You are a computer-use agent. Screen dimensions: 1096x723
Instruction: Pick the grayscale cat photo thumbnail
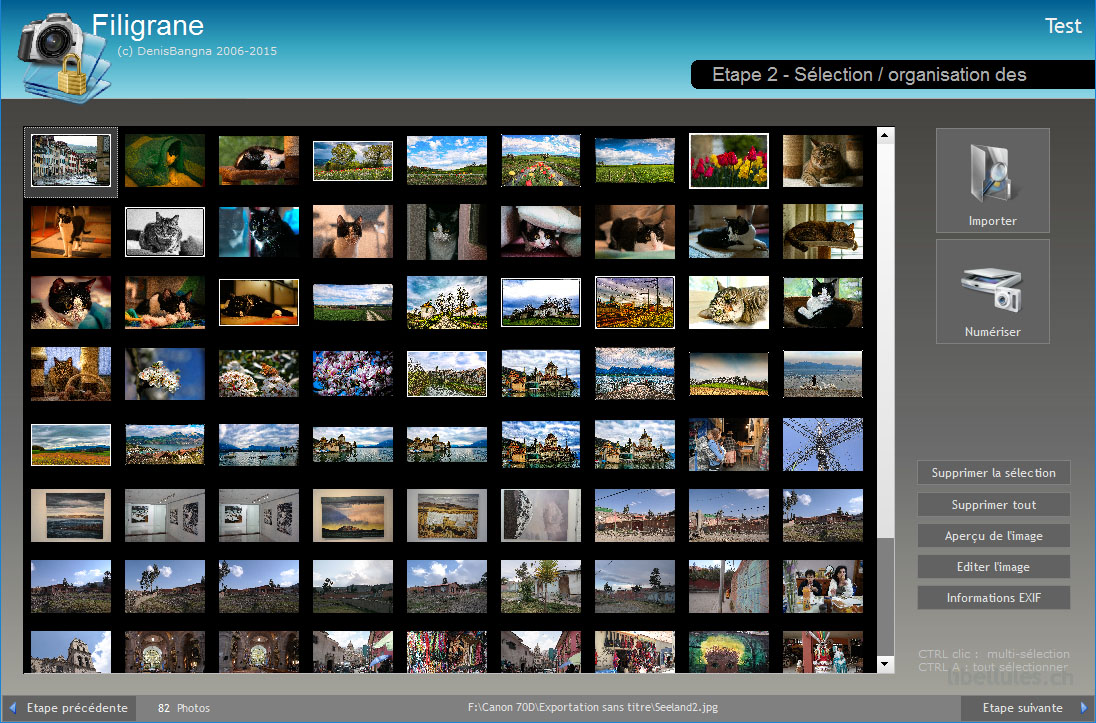165,232
